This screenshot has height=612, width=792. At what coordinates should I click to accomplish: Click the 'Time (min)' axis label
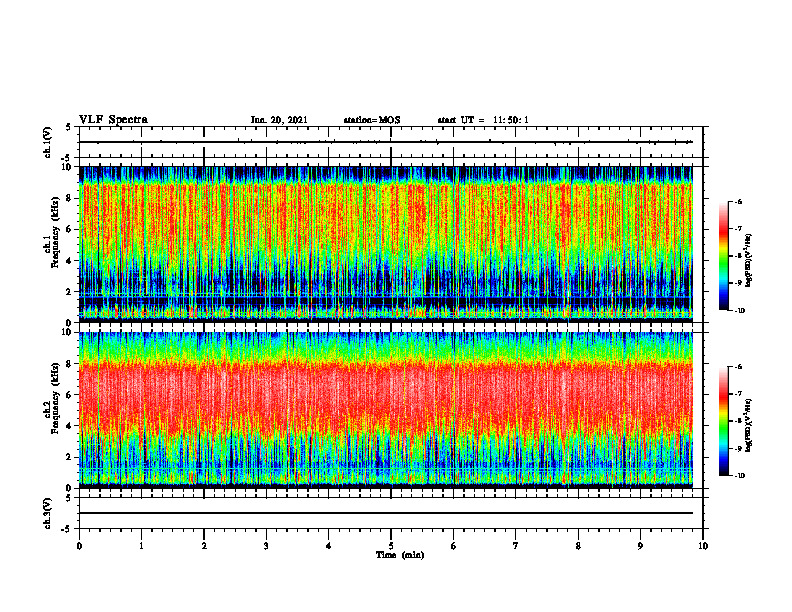pos(400,555)
